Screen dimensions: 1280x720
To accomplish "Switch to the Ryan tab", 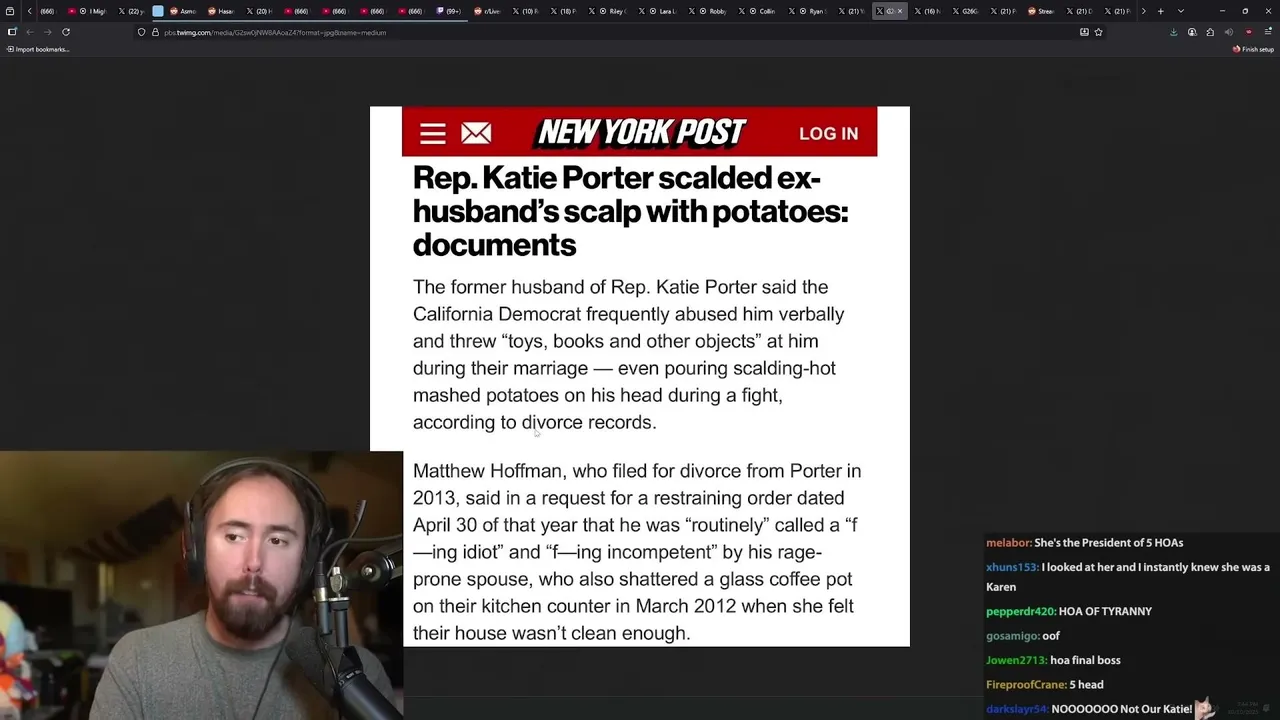I will click(x=808, y=11).
